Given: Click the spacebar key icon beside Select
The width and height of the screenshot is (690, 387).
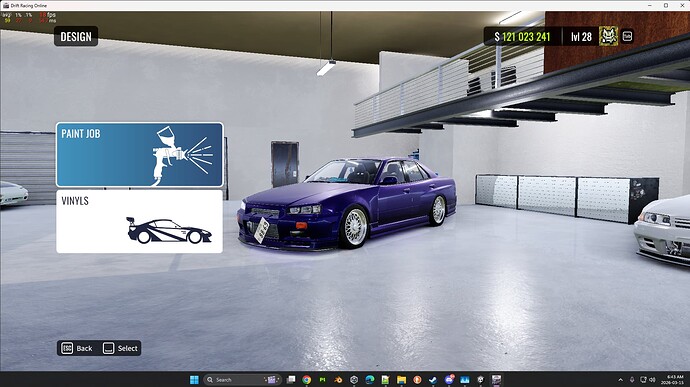Looking at the screenshot, I should tap(108, 348).
